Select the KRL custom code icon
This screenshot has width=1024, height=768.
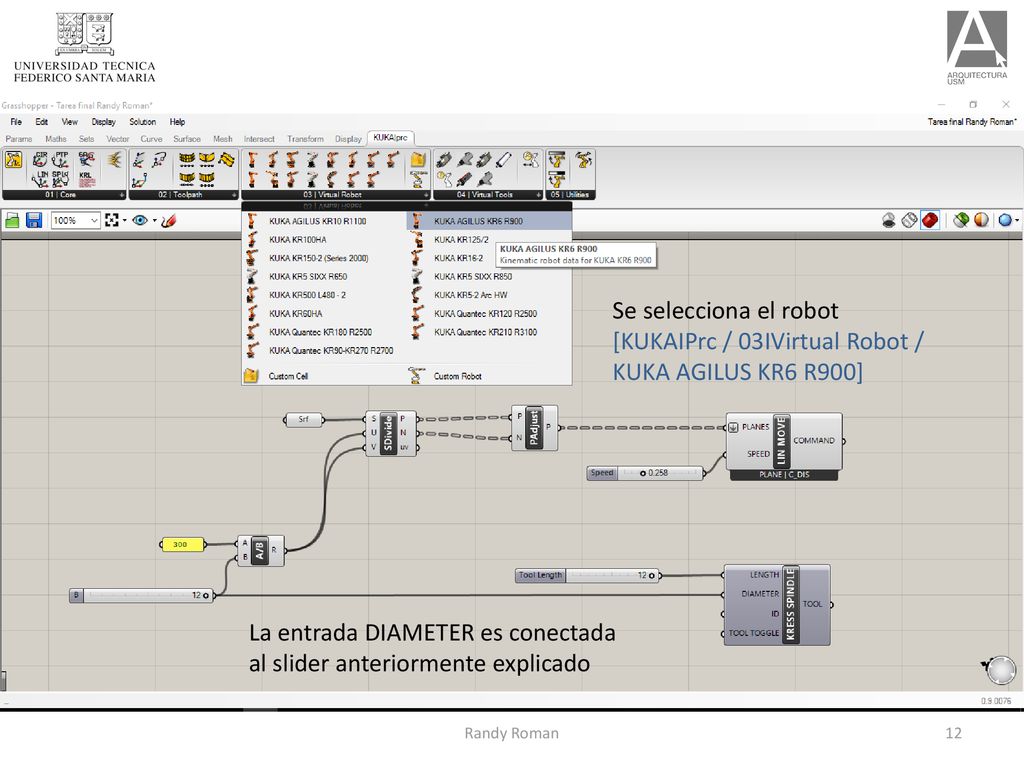tap(86, 178)
